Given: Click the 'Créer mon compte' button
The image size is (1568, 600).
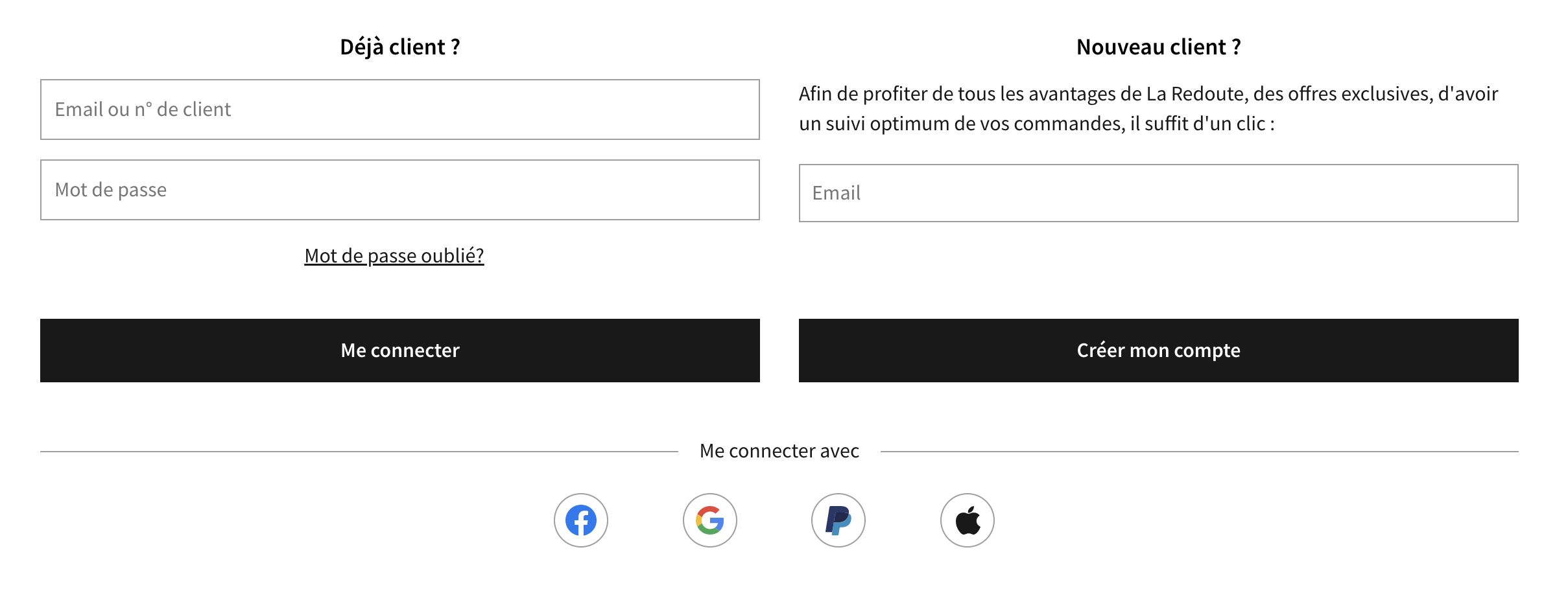Looking at the screenshot, I should 1158,351.
